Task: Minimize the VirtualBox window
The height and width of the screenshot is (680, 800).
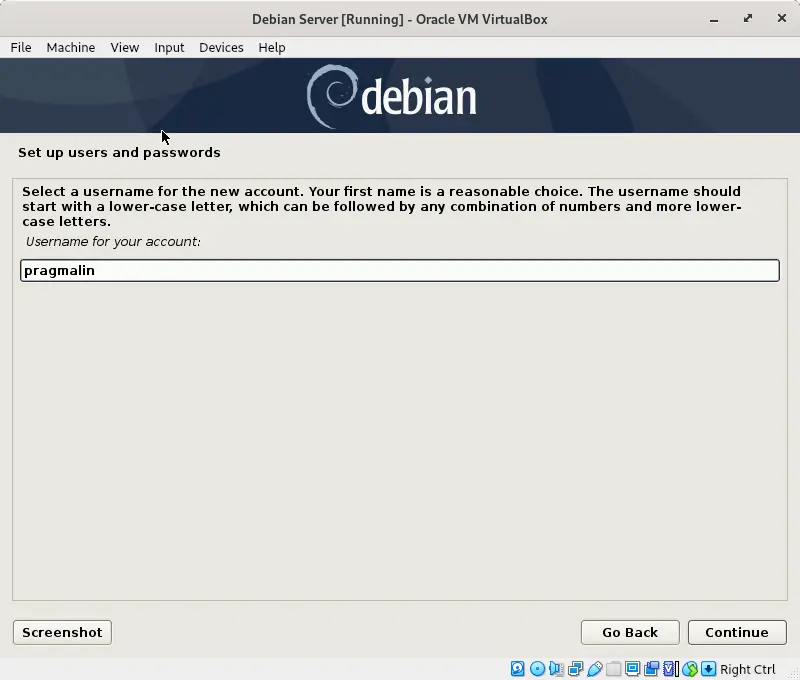Action: pos(714,19)
